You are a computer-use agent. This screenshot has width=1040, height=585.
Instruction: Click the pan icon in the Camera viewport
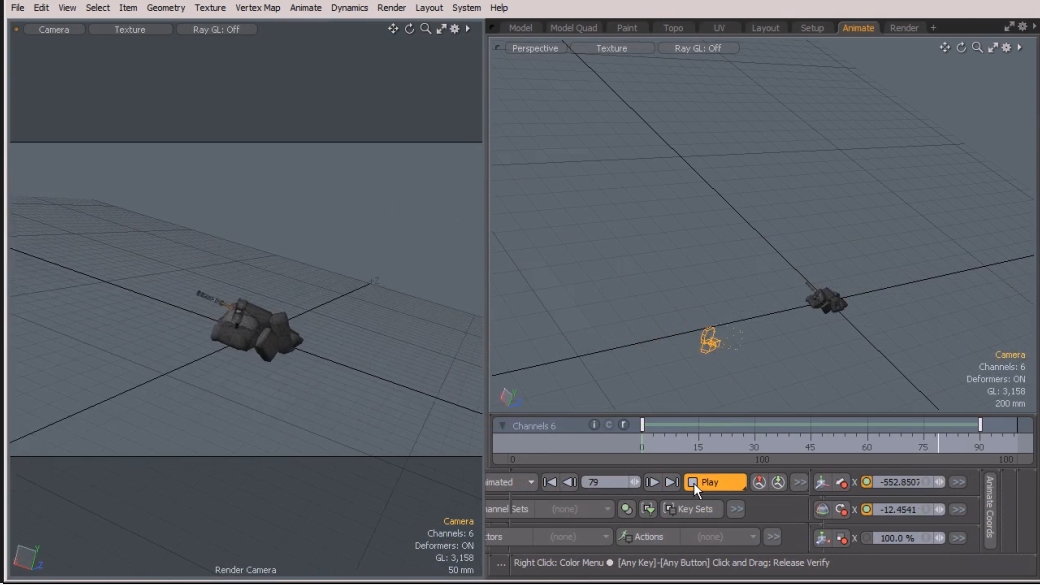coord(393,29)
